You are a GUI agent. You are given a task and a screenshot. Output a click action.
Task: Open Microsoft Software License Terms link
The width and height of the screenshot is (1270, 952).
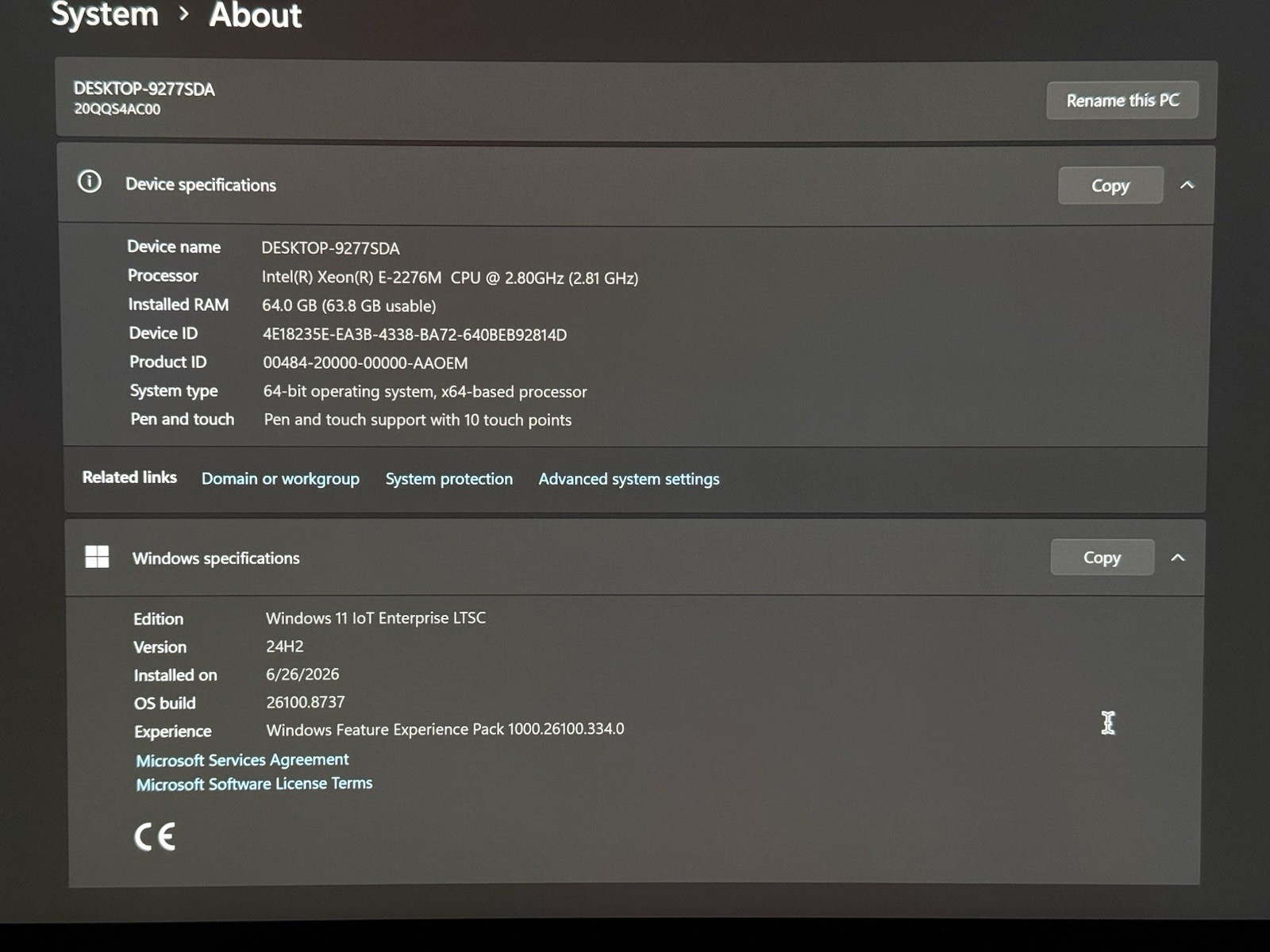pyautogui.click(x=254, y=784)
